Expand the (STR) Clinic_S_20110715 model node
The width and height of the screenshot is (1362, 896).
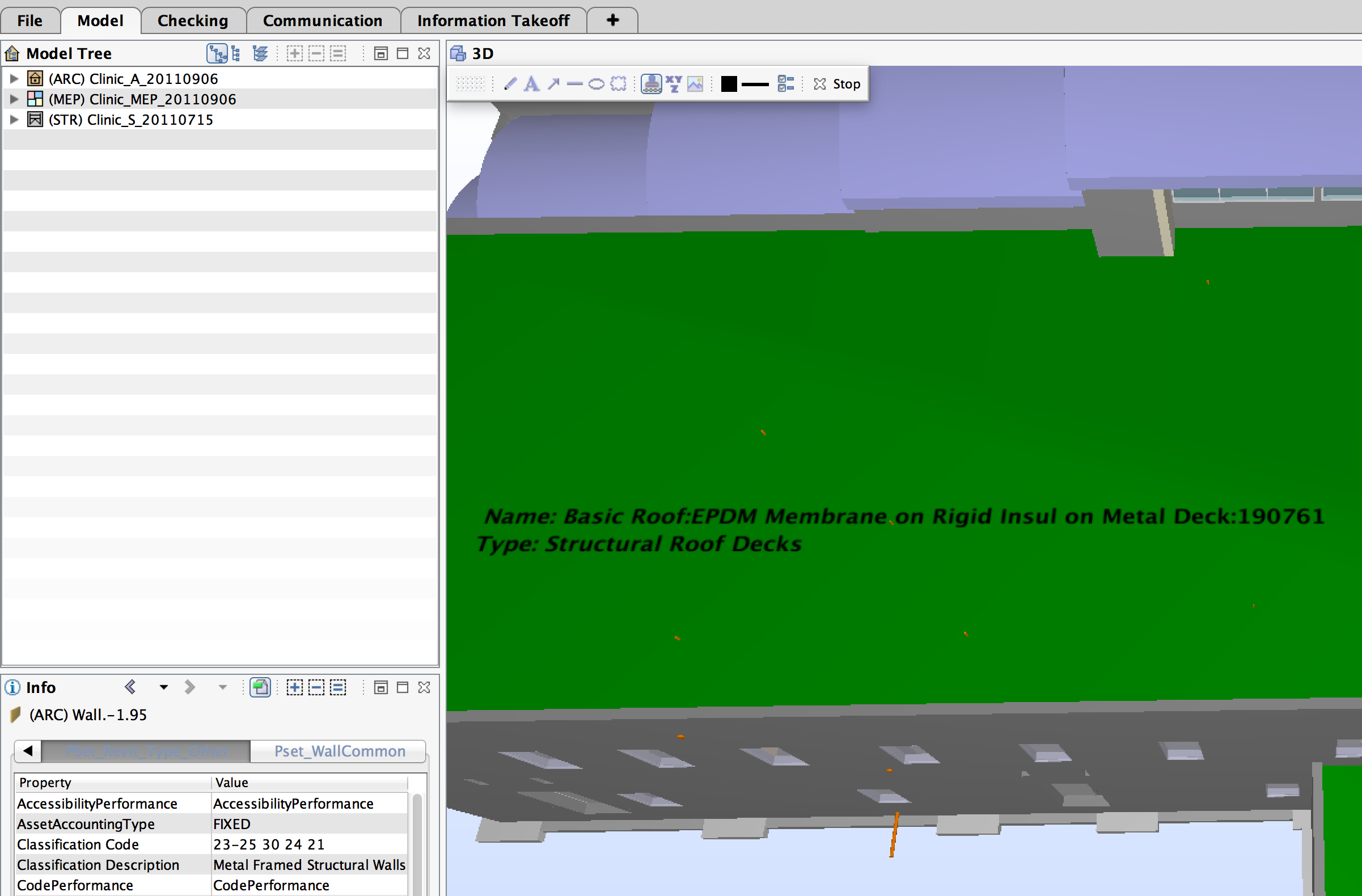14,119
